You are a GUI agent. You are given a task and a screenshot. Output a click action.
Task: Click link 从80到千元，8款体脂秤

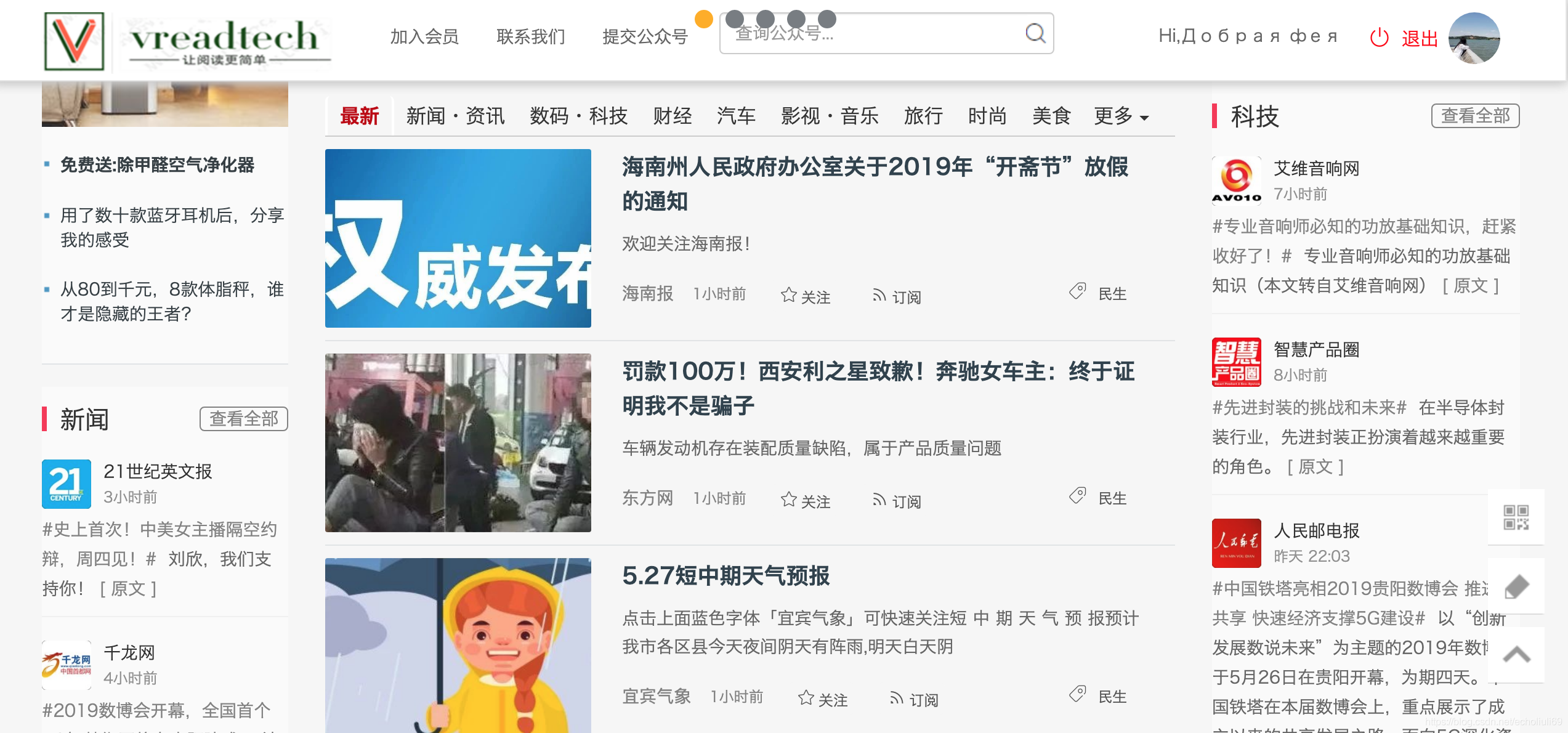[172, 301]
